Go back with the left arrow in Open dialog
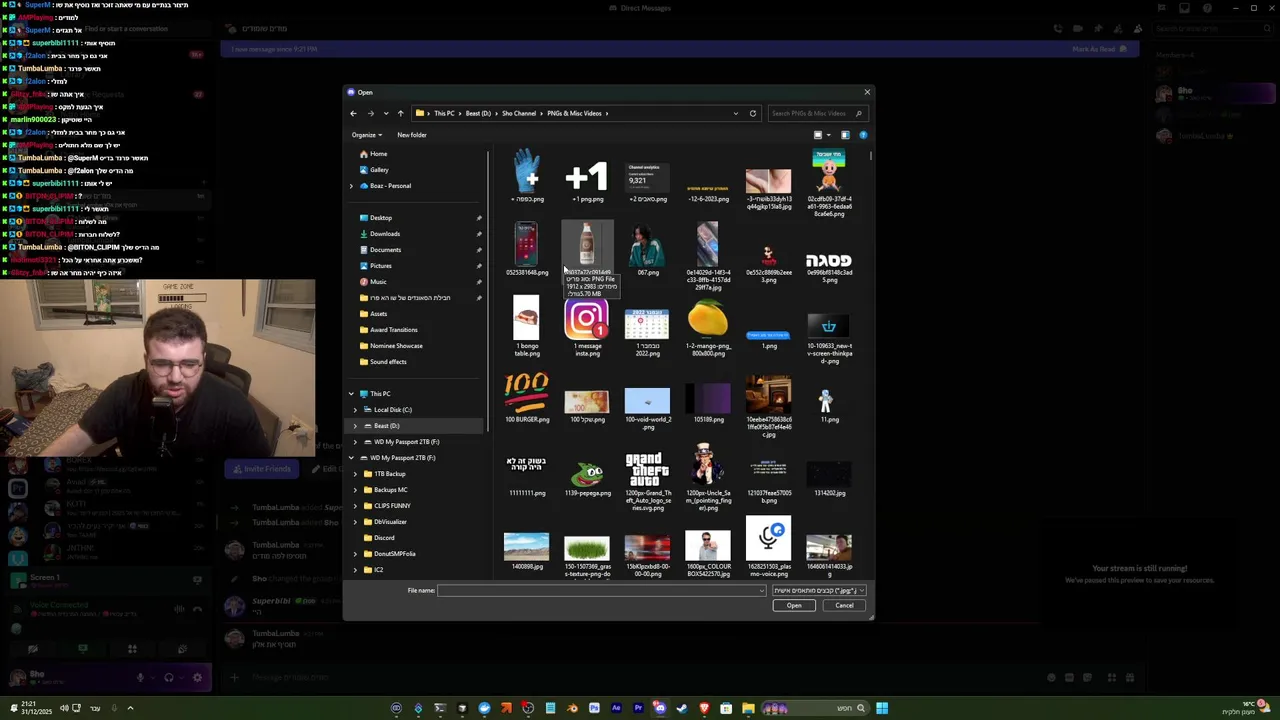Screen dimensions: 1280x720 [353, 113]
